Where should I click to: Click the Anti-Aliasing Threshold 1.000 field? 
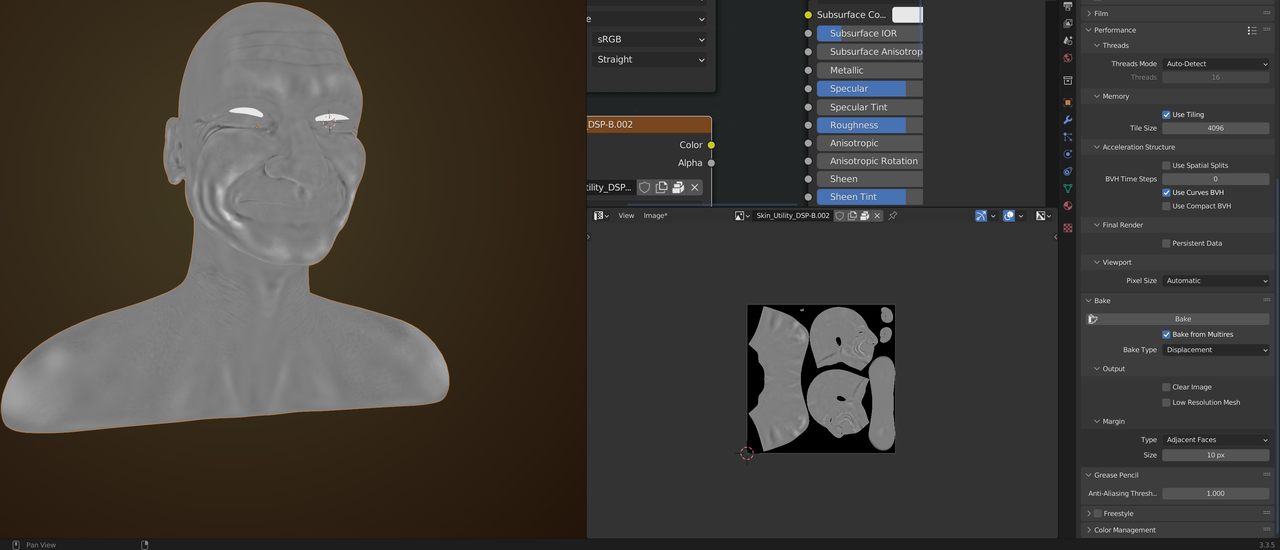[1216, 494]
